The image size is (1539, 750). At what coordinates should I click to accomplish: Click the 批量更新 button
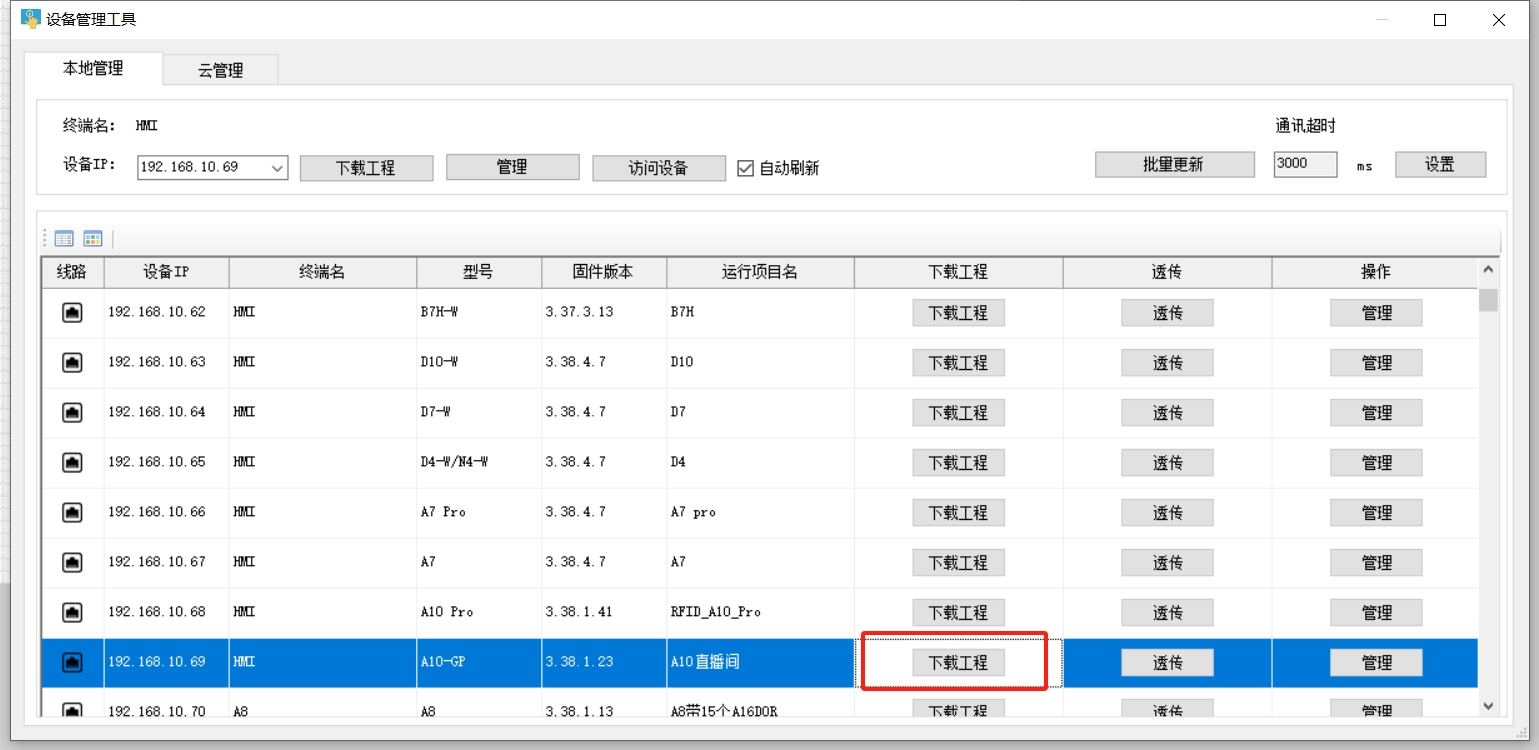[x=1174, y=165]
